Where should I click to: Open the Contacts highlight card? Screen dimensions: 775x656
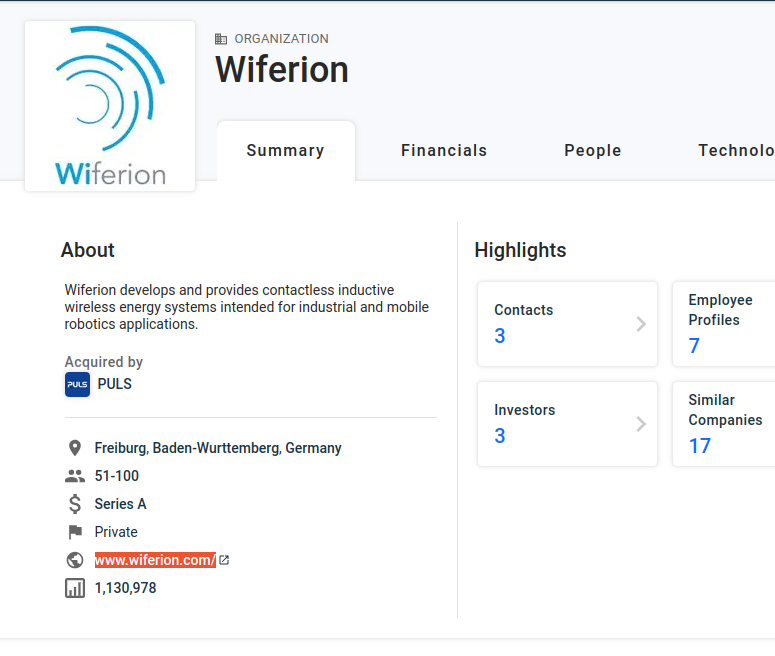point(567,324)
